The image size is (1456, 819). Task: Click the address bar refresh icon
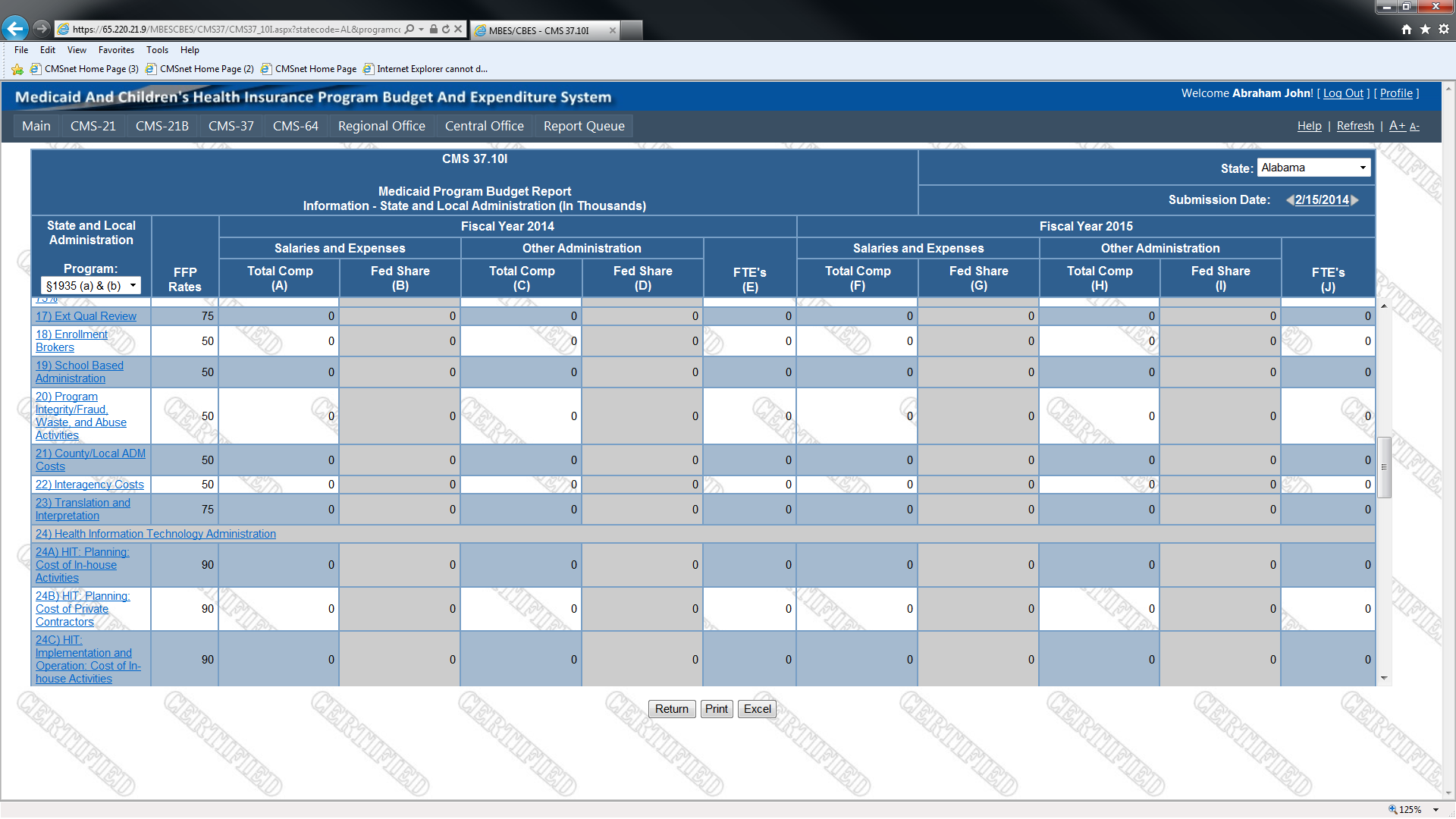pyautogui.click(x=446, y=30)
